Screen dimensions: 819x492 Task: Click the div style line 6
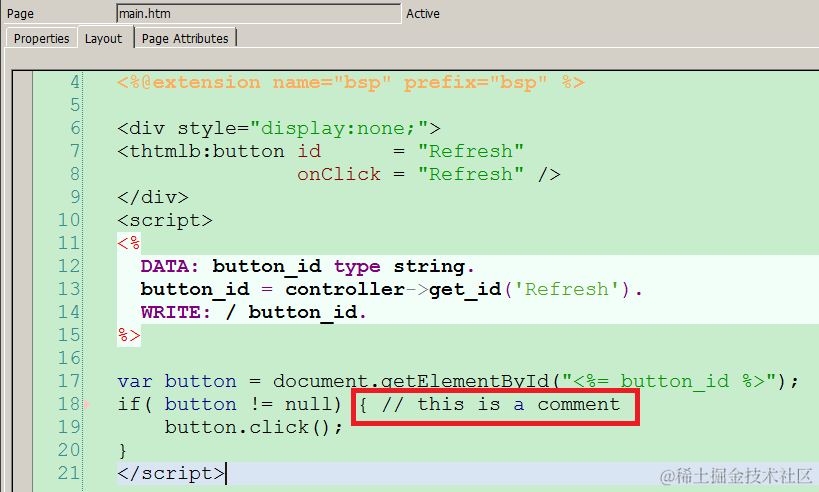(x=279, y=128)
